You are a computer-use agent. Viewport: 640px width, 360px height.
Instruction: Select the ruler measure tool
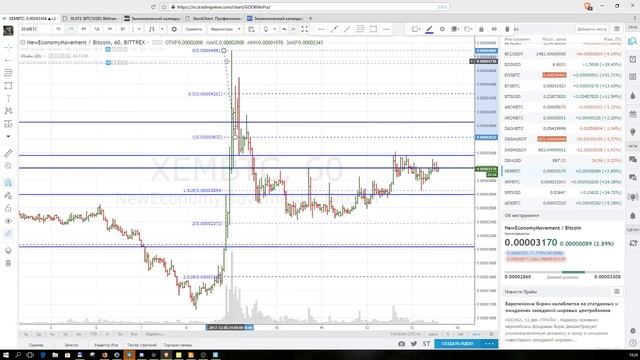point(8,153)
